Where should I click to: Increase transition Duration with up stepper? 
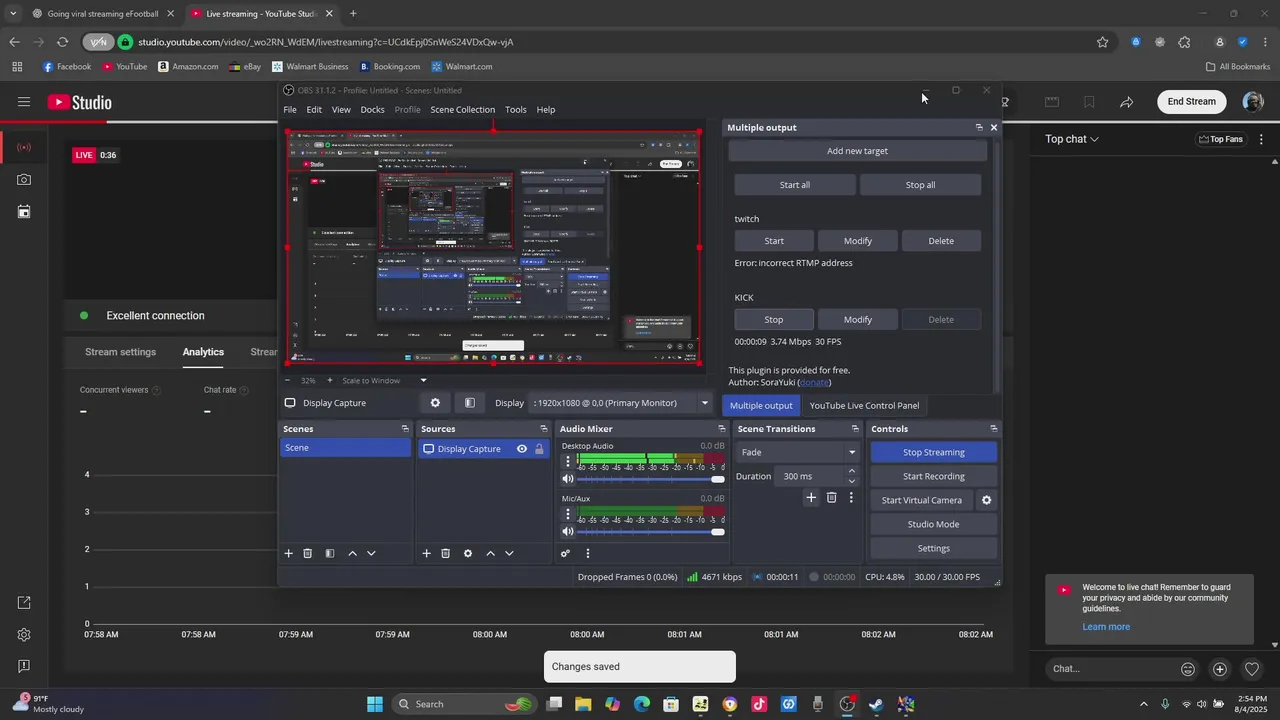pos(852,471)
